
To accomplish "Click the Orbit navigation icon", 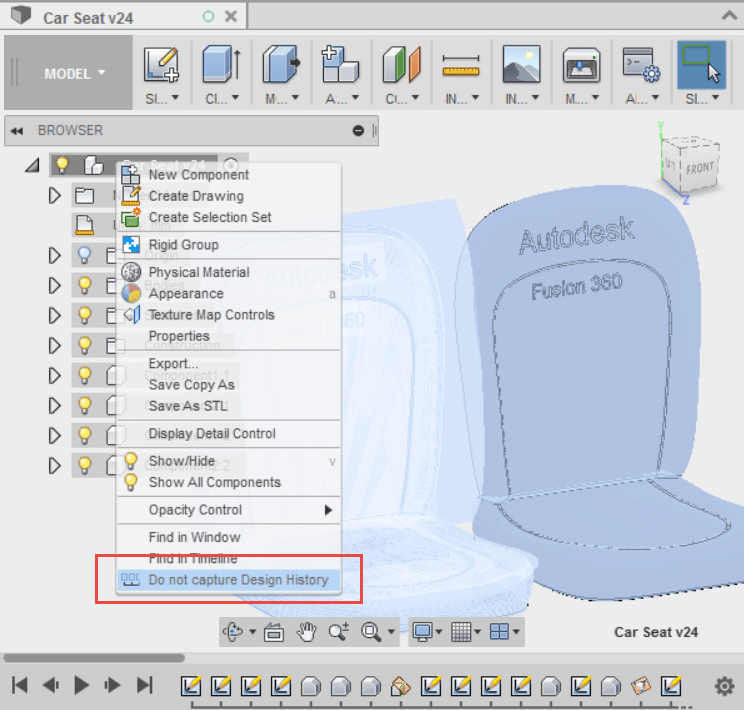I will (x=232, y=632).
